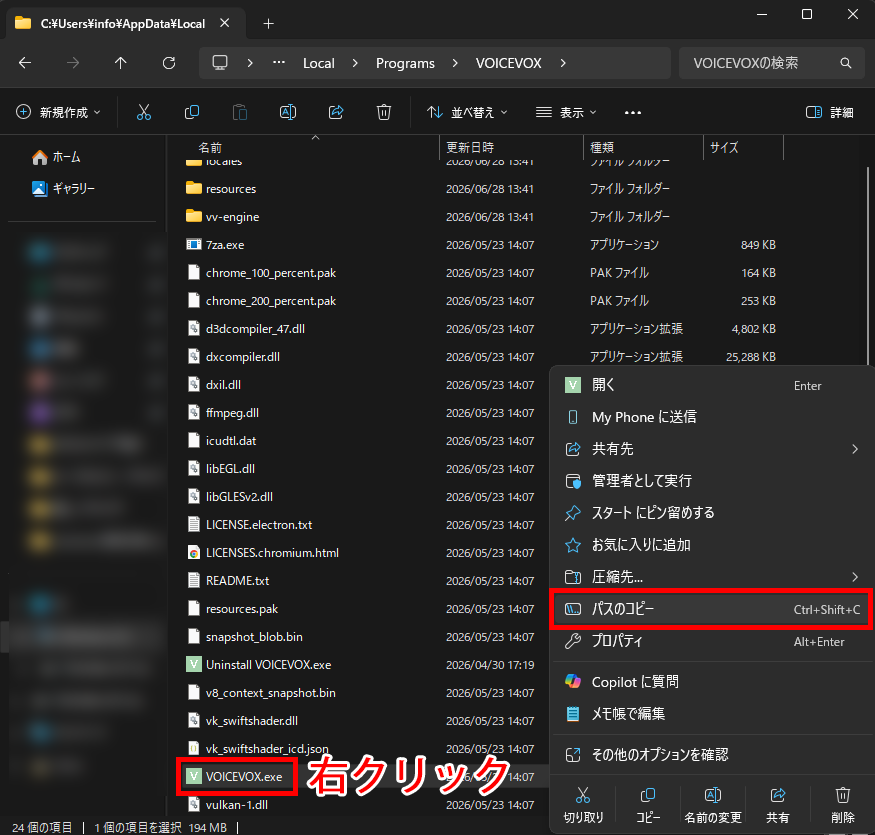875x835 pixels.
Task: Choose その他のオプションを確認 menu item
Action: [711, 755]
